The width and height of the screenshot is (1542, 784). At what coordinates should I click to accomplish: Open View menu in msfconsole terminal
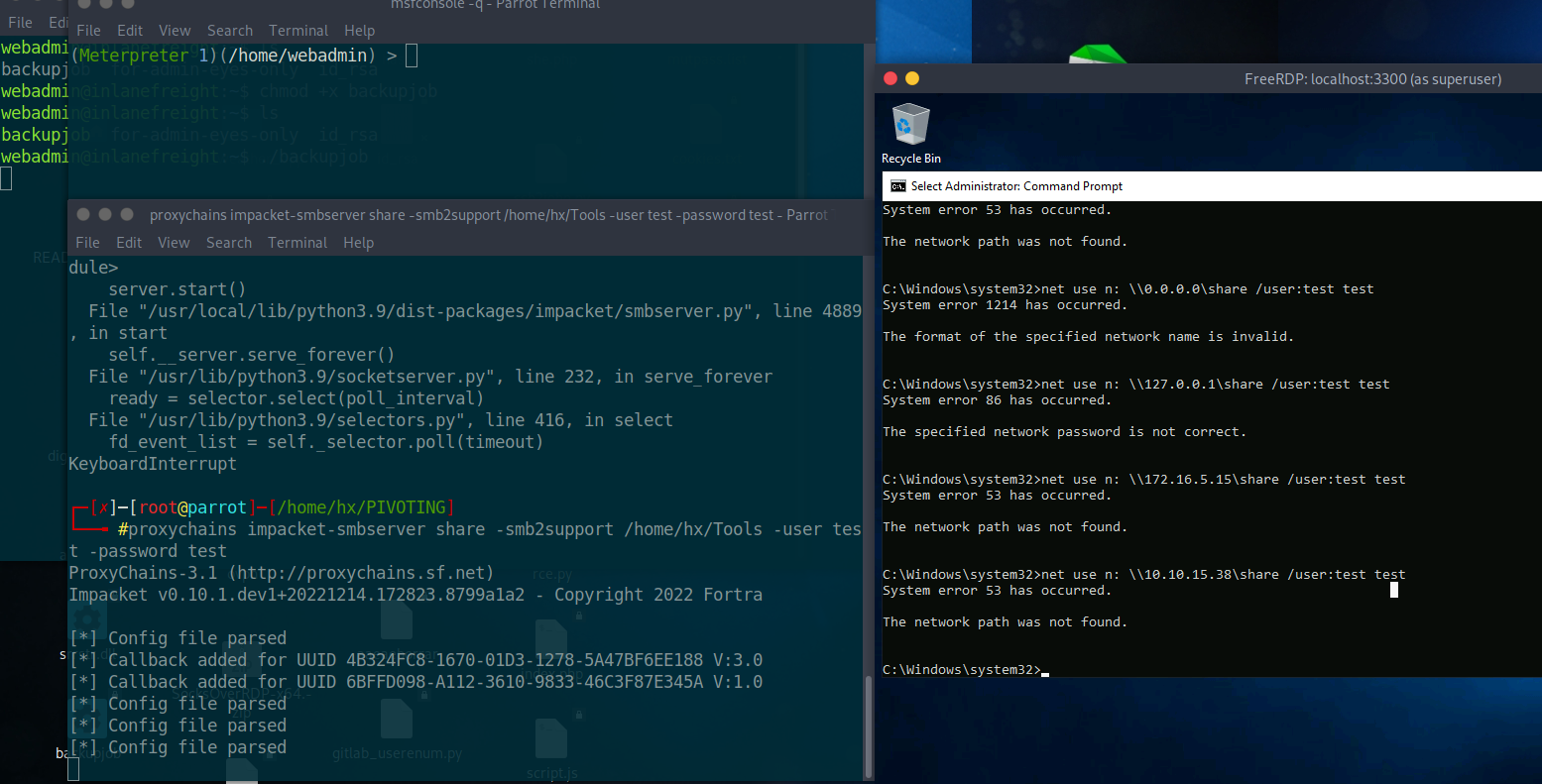(x=175, y=31)
